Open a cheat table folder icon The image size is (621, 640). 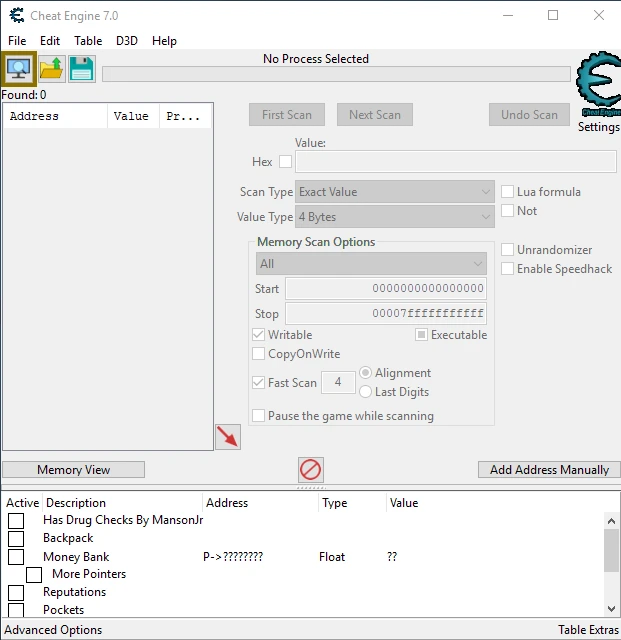[52, 69]
